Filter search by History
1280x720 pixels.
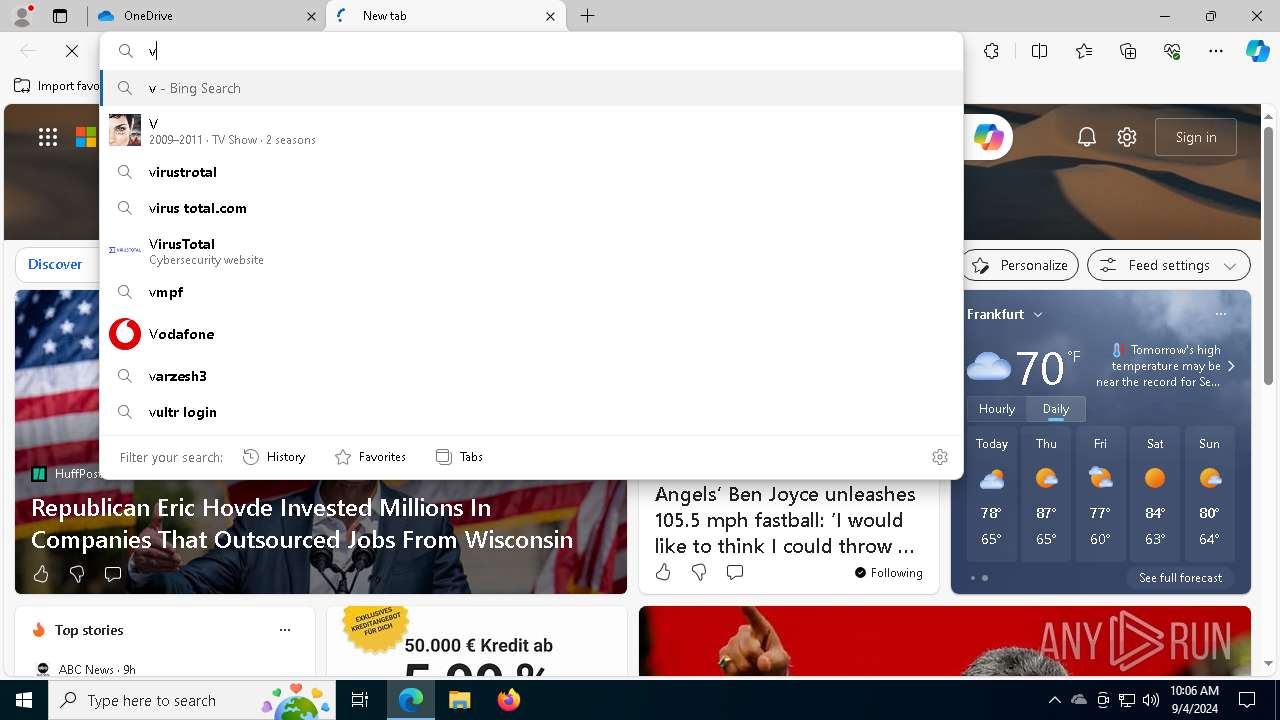click(x=274, y=457)
